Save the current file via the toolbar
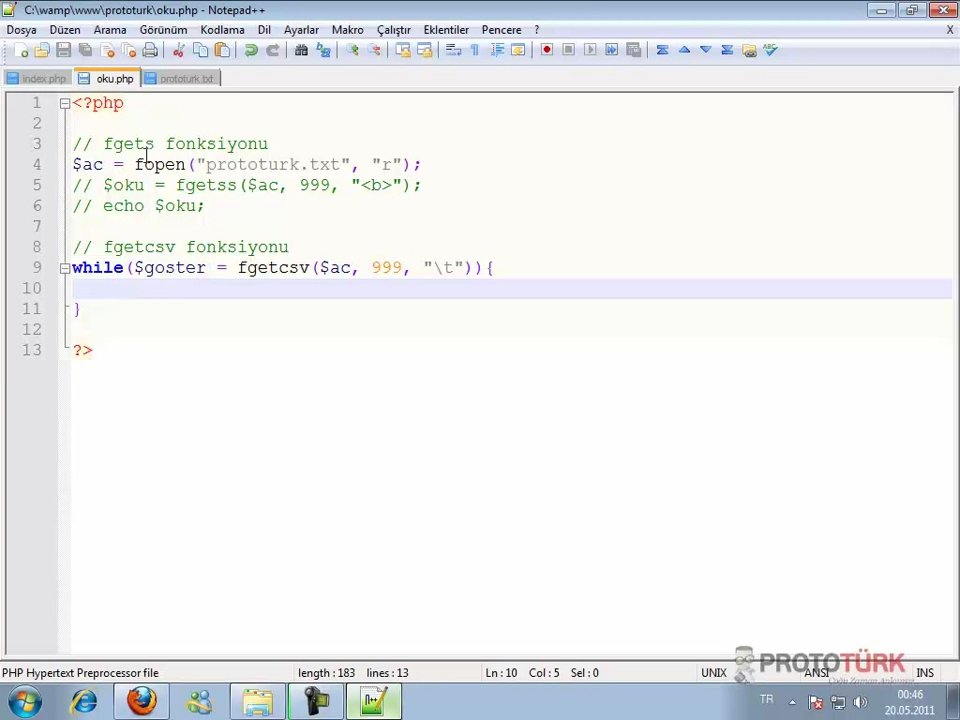The width and height of the screenshot is (960, 720). coord(63,51)
